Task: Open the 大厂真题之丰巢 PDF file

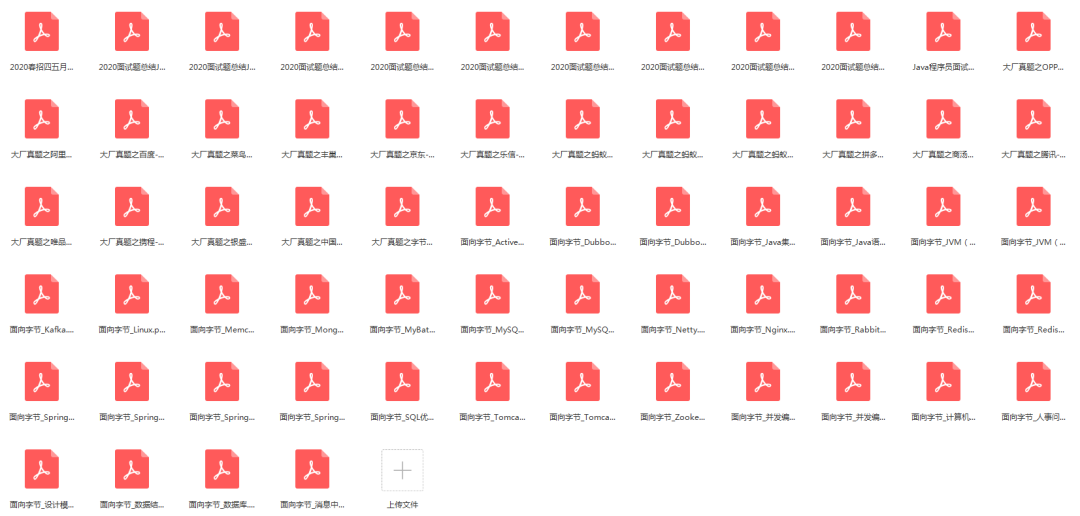Action: (313, 119)
